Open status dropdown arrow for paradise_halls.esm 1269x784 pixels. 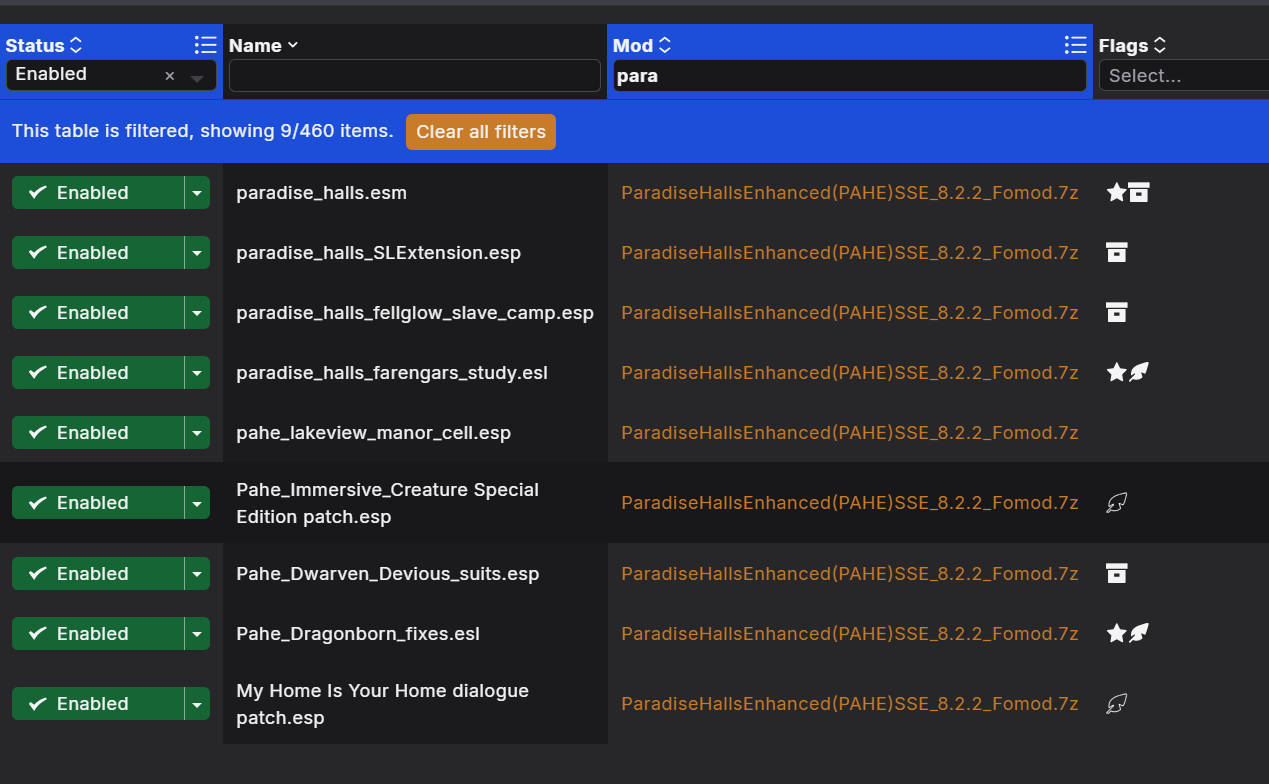(x=197, y=193)
